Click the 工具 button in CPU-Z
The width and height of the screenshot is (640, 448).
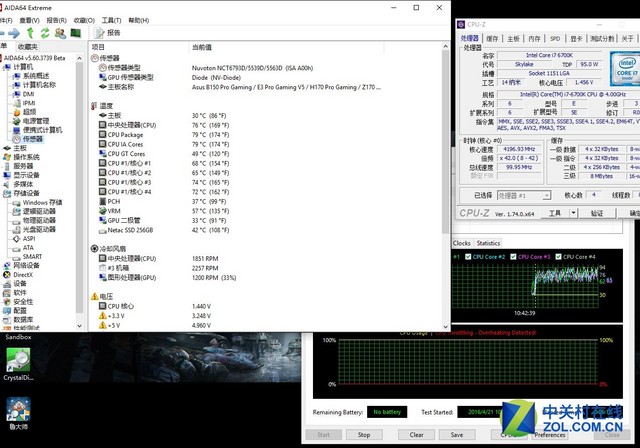(555, 213)
